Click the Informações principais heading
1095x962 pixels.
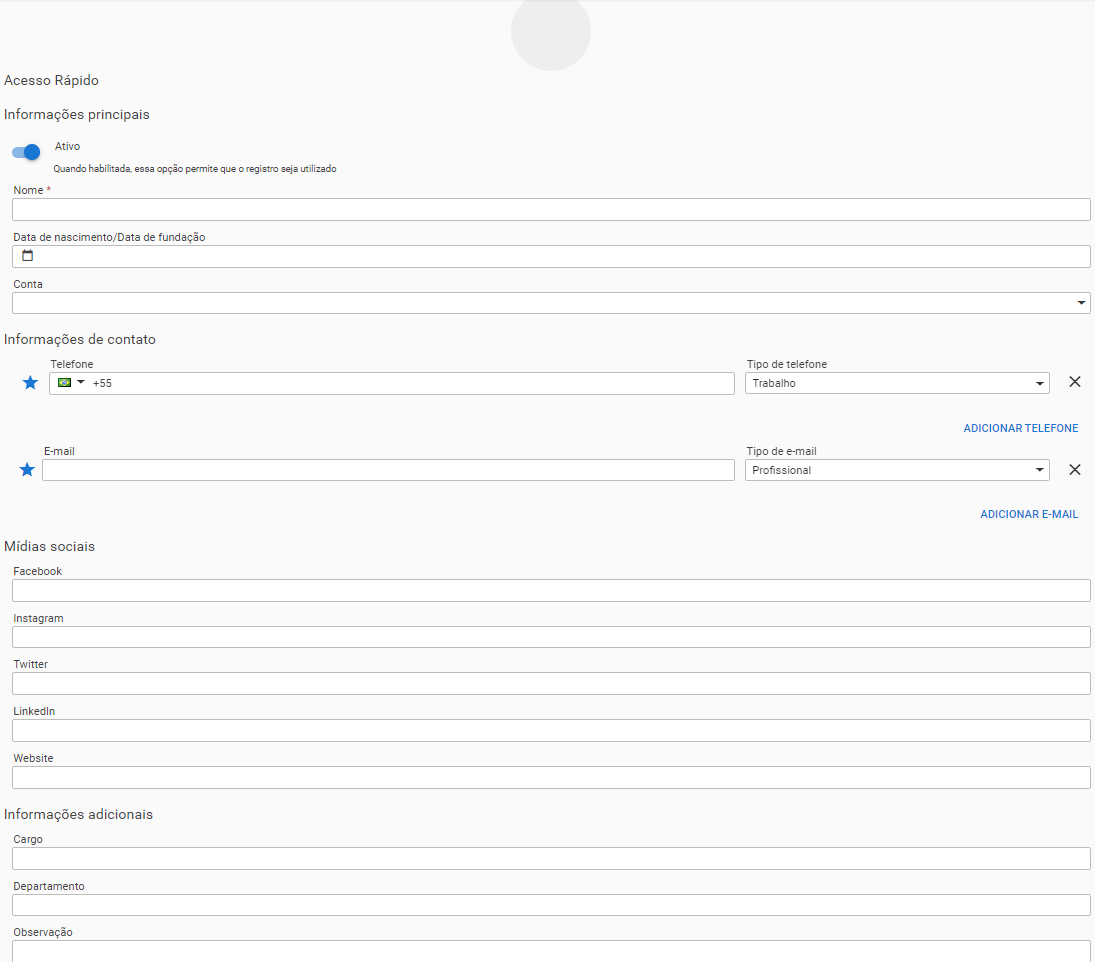tap(76, 114)
